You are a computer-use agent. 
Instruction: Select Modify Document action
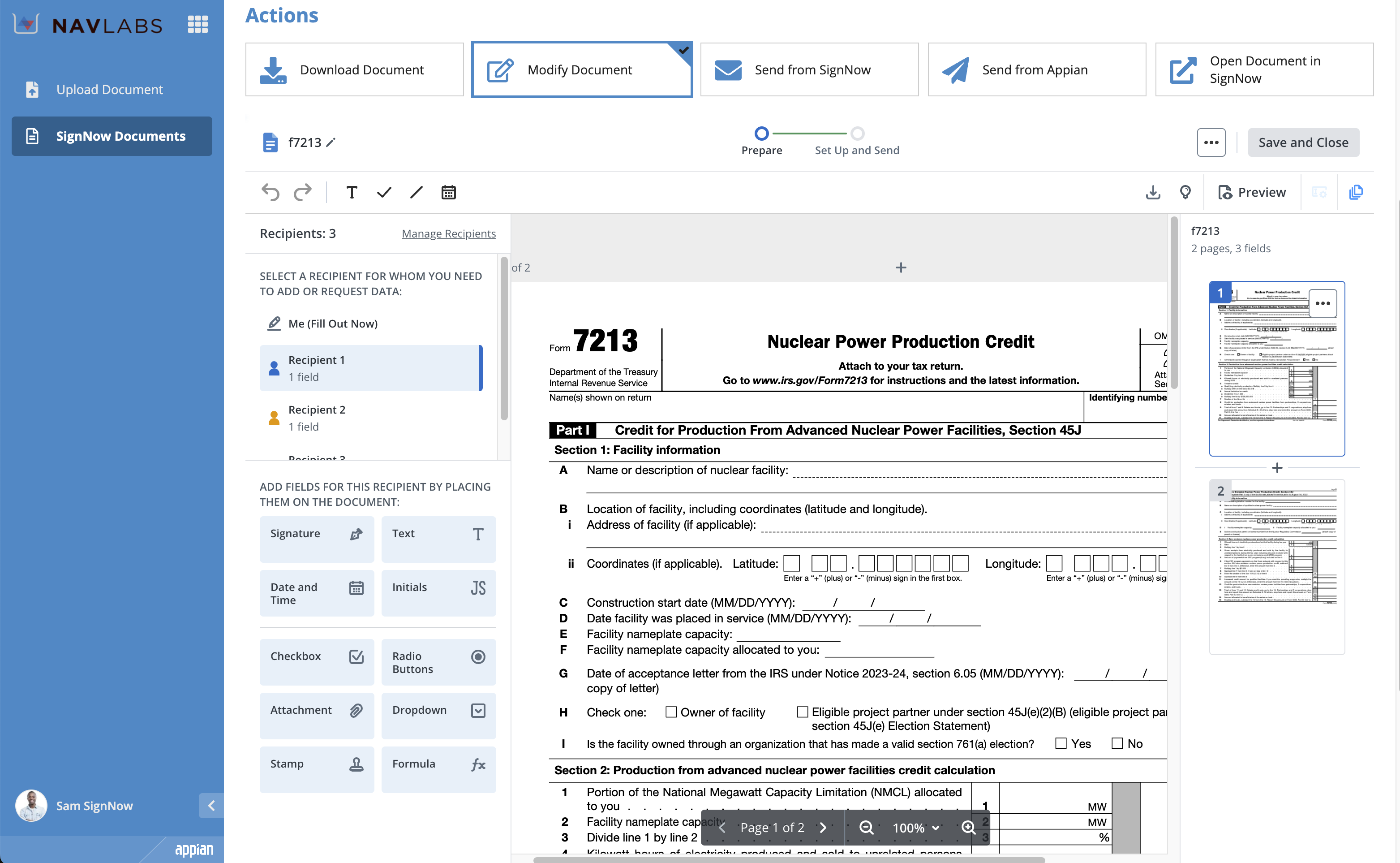582,69
